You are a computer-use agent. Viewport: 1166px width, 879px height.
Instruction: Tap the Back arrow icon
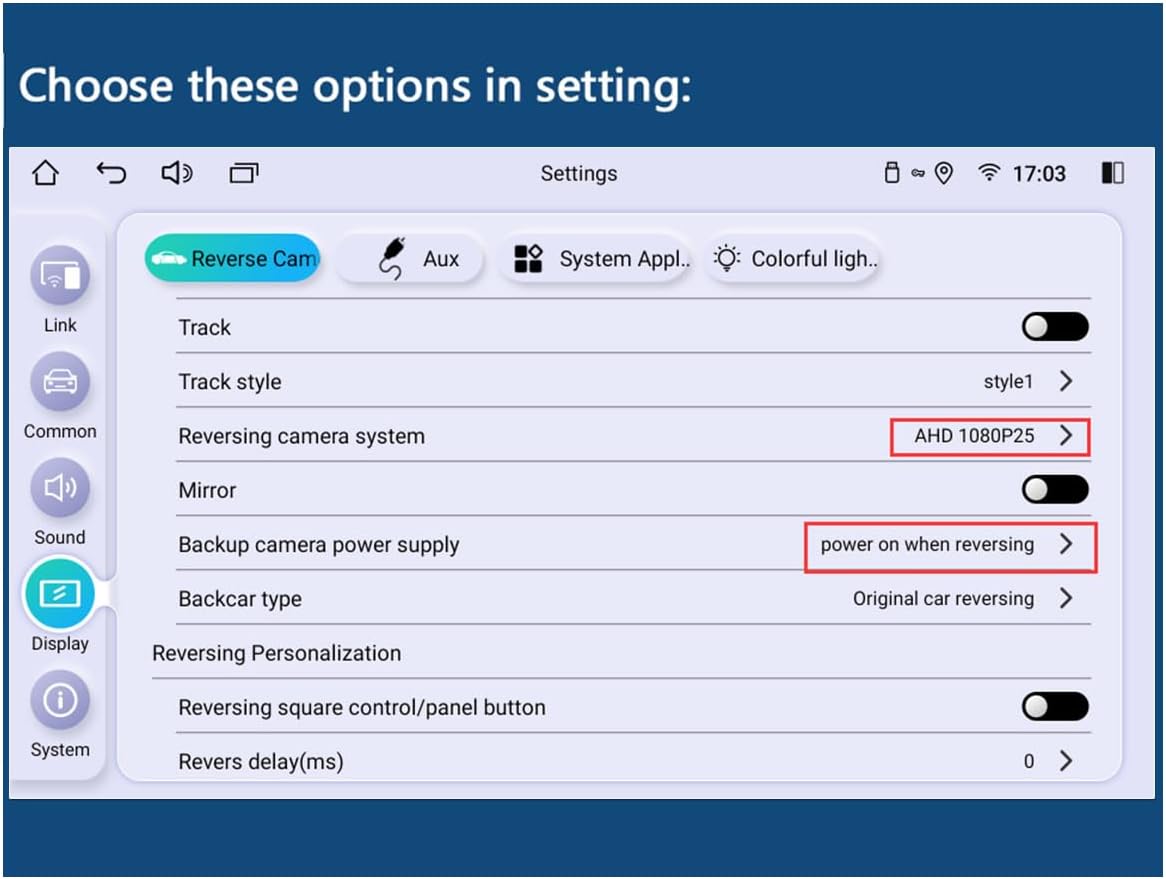tap(112, 173)
